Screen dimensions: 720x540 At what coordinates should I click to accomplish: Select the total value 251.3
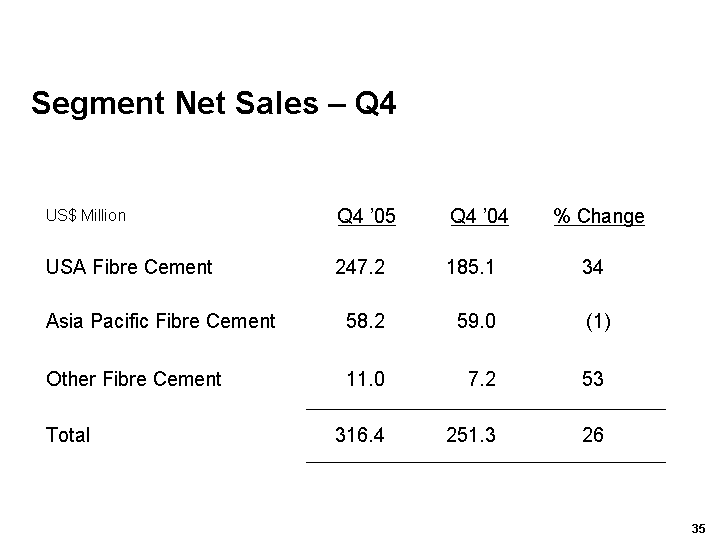tap(471, 435)
